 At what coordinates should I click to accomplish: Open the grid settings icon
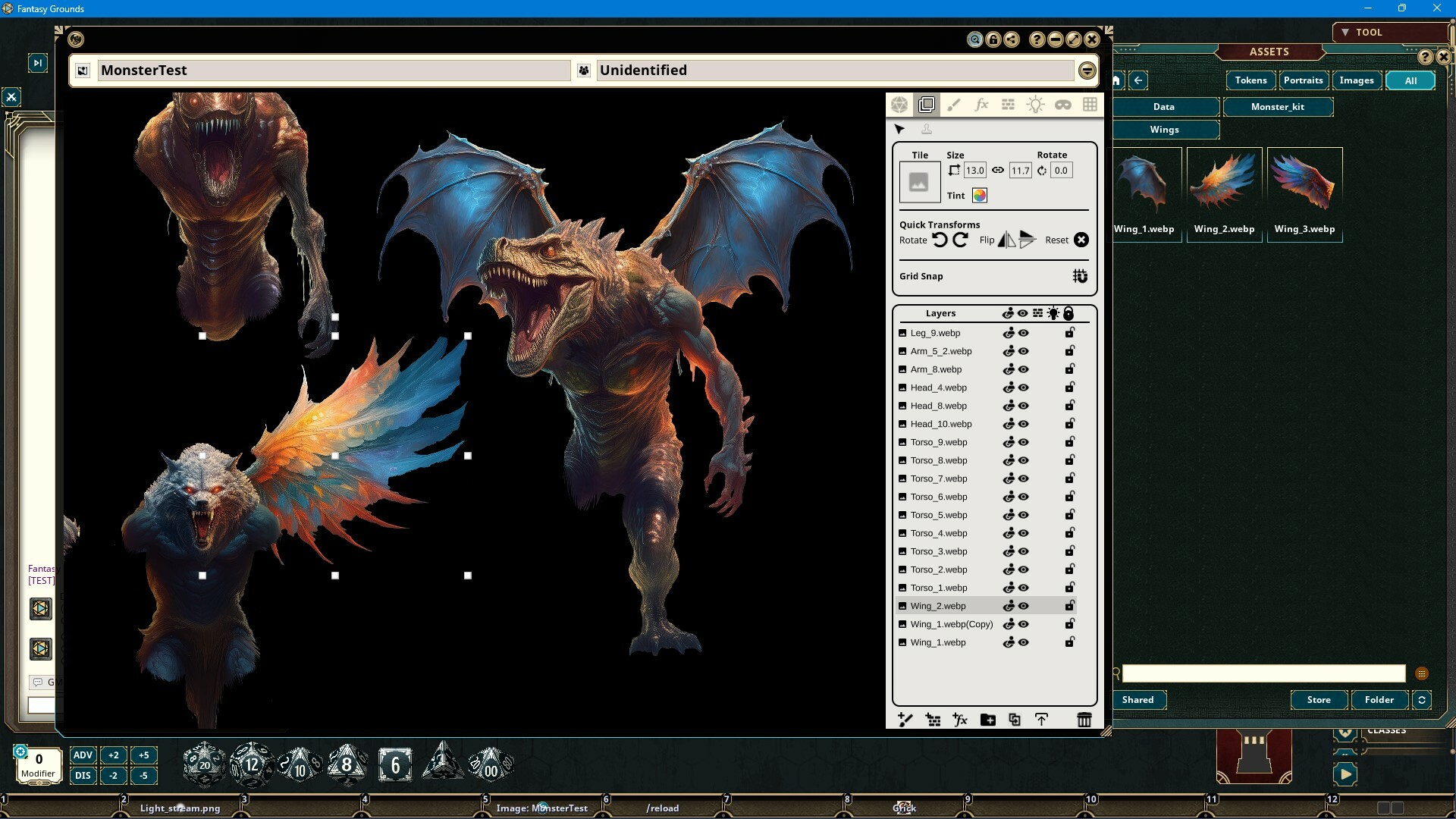(1090, 105)
